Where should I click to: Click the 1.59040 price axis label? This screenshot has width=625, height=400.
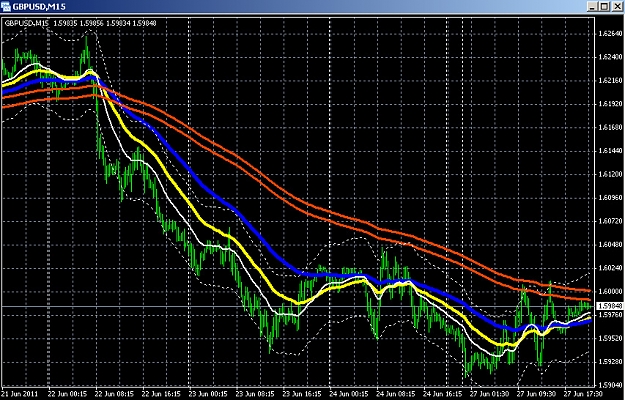tap(610, 385)
